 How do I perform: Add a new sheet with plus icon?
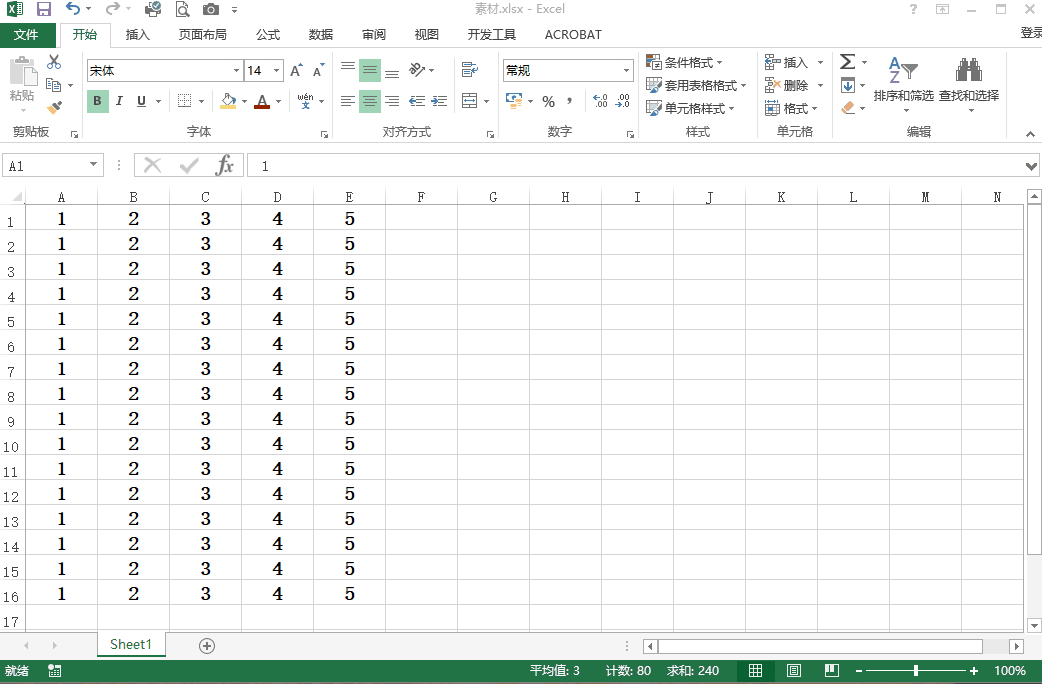(x=207, y=645)
